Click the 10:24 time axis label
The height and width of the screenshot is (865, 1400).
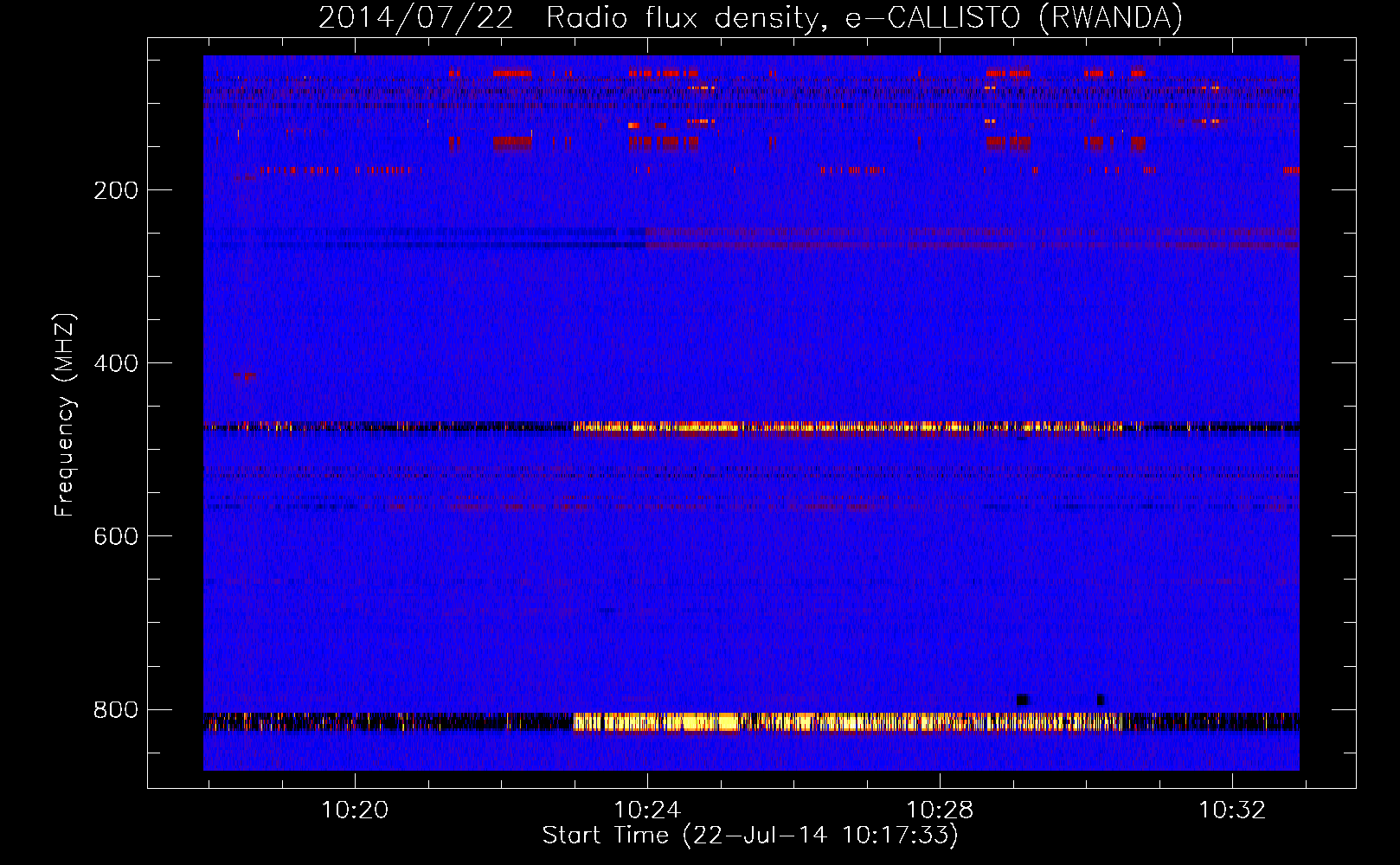(x=647, y=811)
